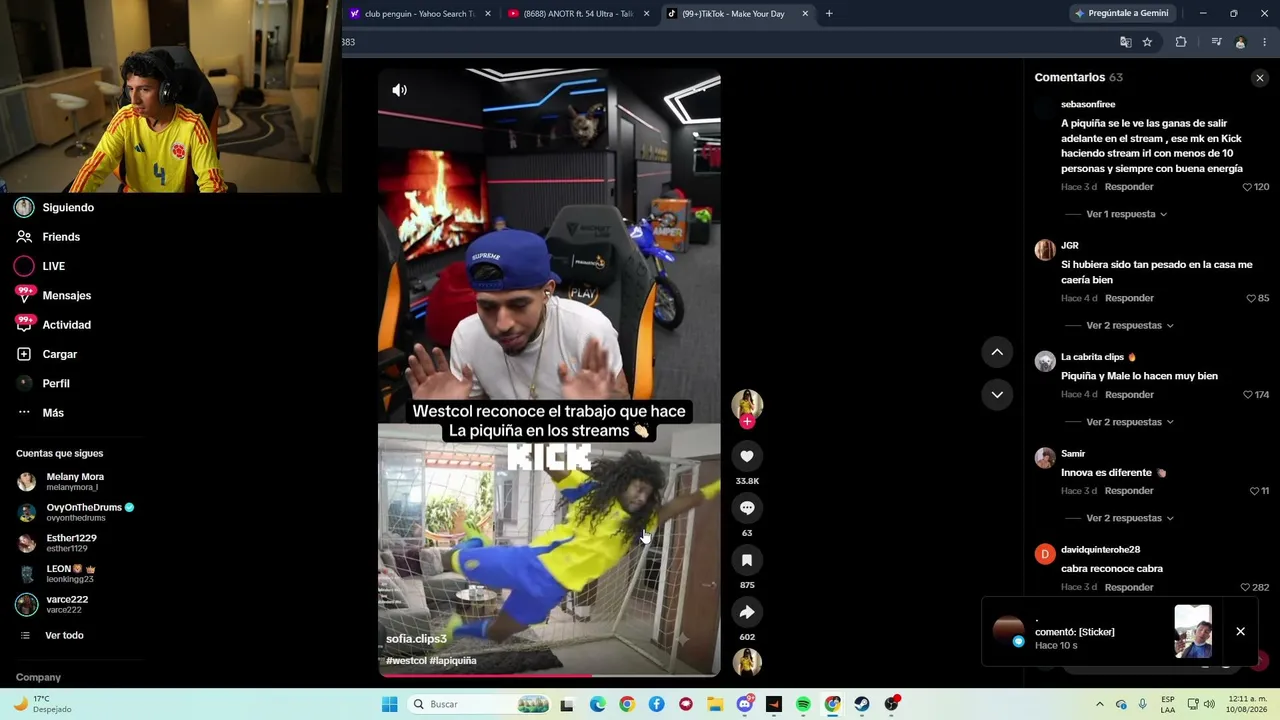Open the creator's avatar above the like button

(x=747, y=404)
